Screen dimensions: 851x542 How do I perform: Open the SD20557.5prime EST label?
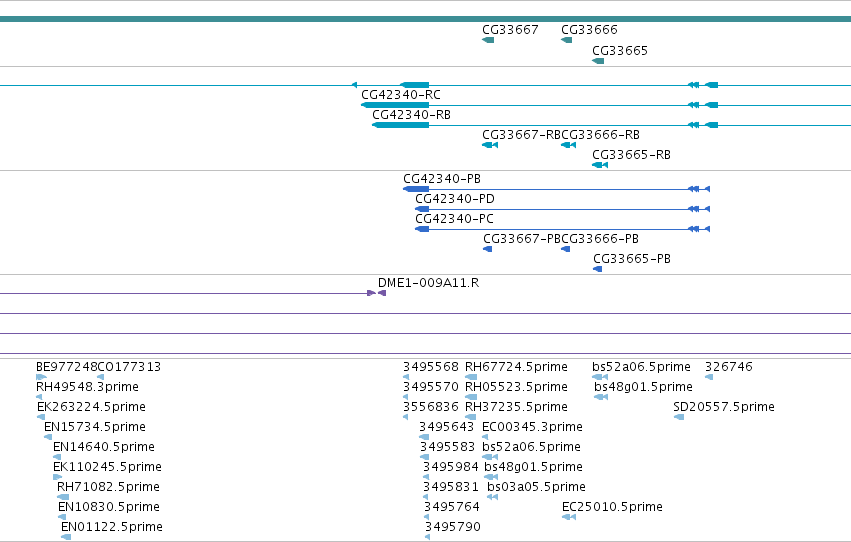724,407
